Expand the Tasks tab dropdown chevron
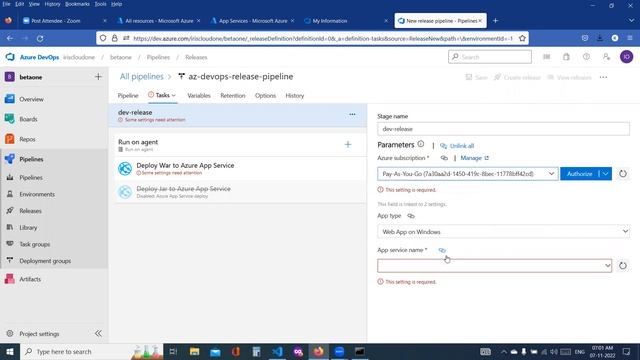 tap(173, 96)
